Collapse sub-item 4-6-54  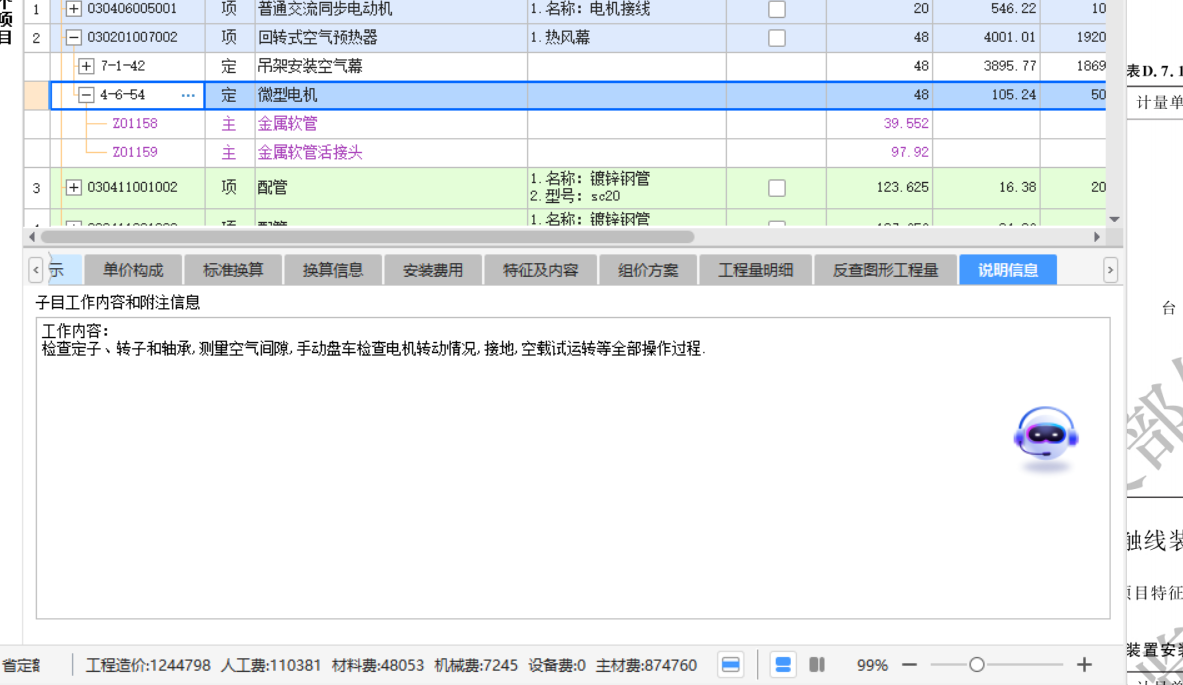point(86,95)
